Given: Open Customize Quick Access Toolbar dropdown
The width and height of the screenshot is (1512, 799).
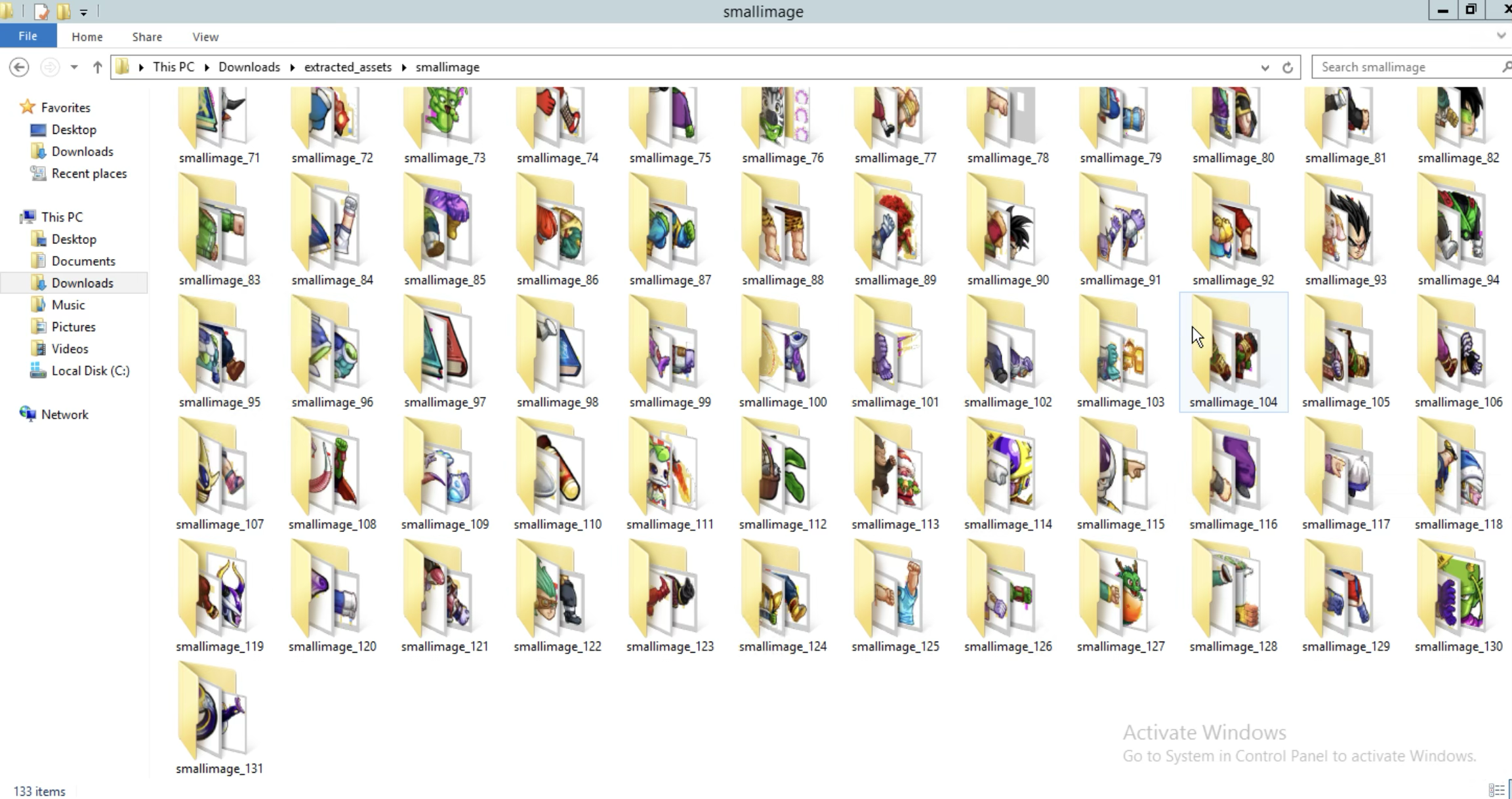Looking at the screenshot, I should pos(83,12).
